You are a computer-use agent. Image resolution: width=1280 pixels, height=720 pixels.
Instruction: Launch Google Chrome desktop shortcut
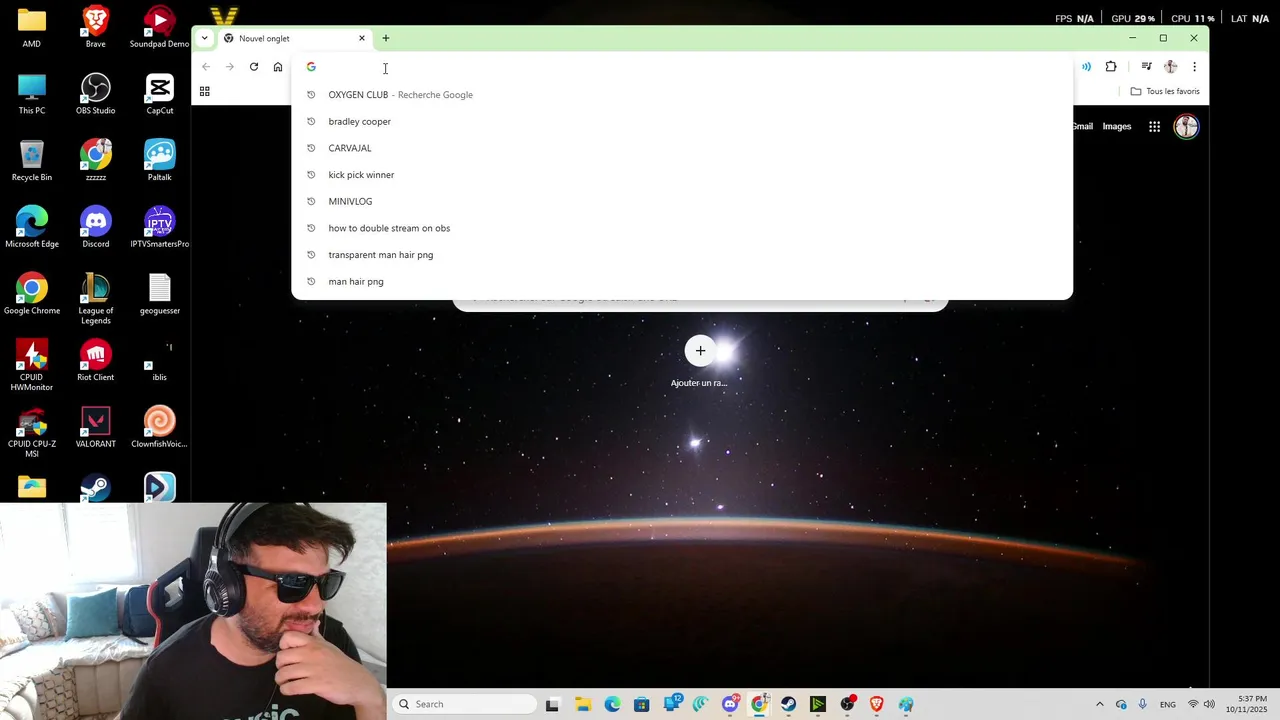(x=32, y=294)
